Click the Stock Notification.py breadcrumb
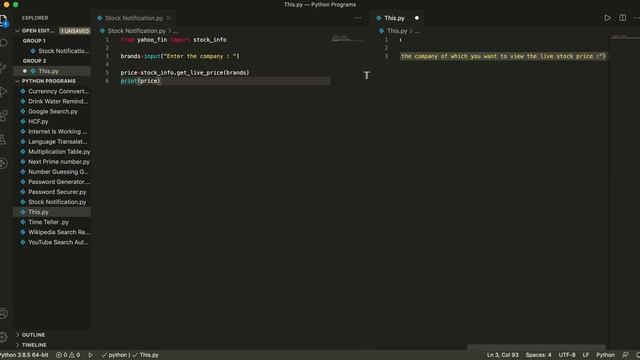The image size is (640, 360). point(136,31)
